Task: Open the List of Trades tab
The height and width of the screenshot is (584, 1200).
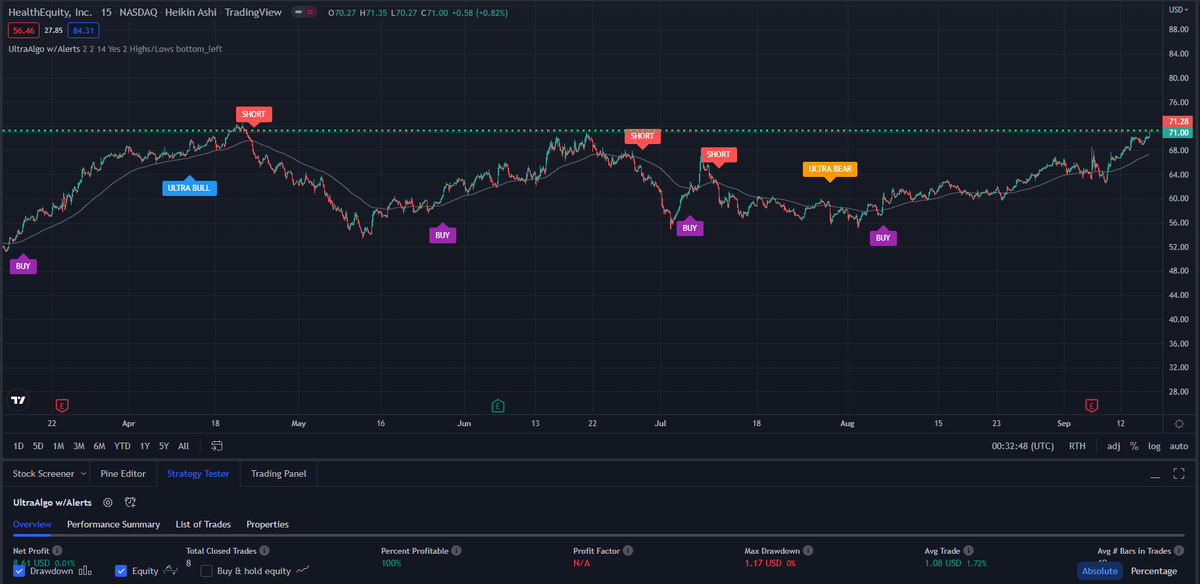Action: [x=203, y=524]
